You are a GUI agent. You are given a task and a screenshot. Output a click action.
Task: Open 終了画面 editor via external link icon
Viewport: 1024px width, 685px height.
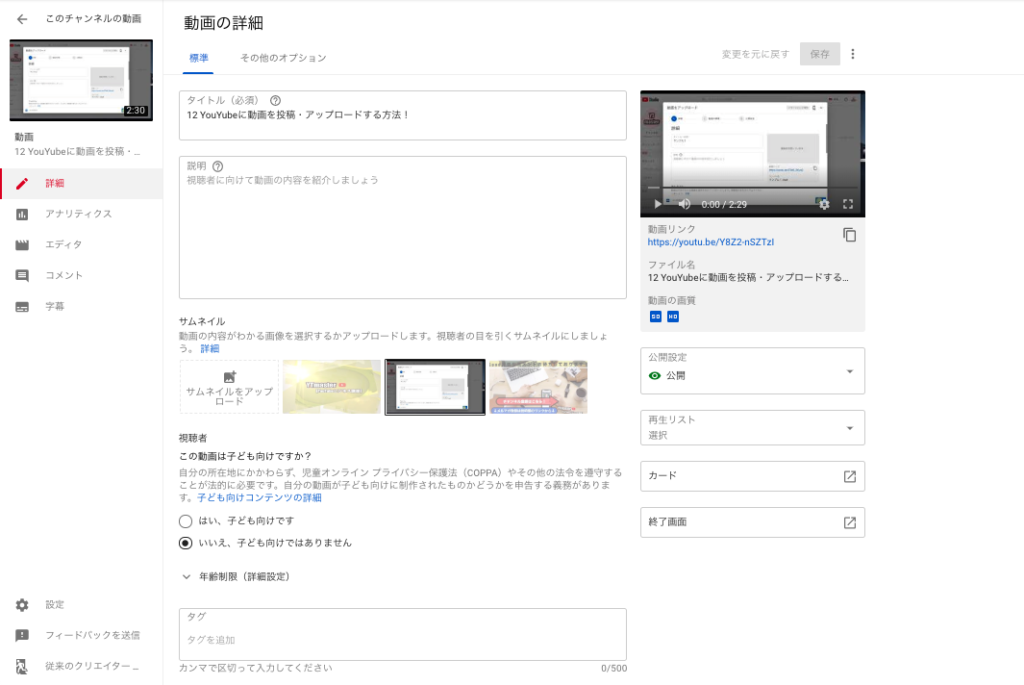point(849,522)
